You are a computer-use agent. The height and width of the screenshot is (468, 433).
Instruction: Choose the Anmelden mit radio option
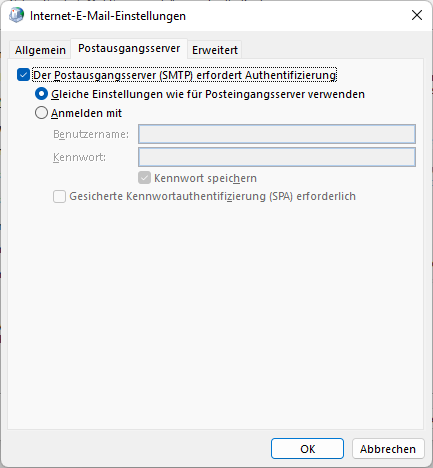[x=41, y=113]
